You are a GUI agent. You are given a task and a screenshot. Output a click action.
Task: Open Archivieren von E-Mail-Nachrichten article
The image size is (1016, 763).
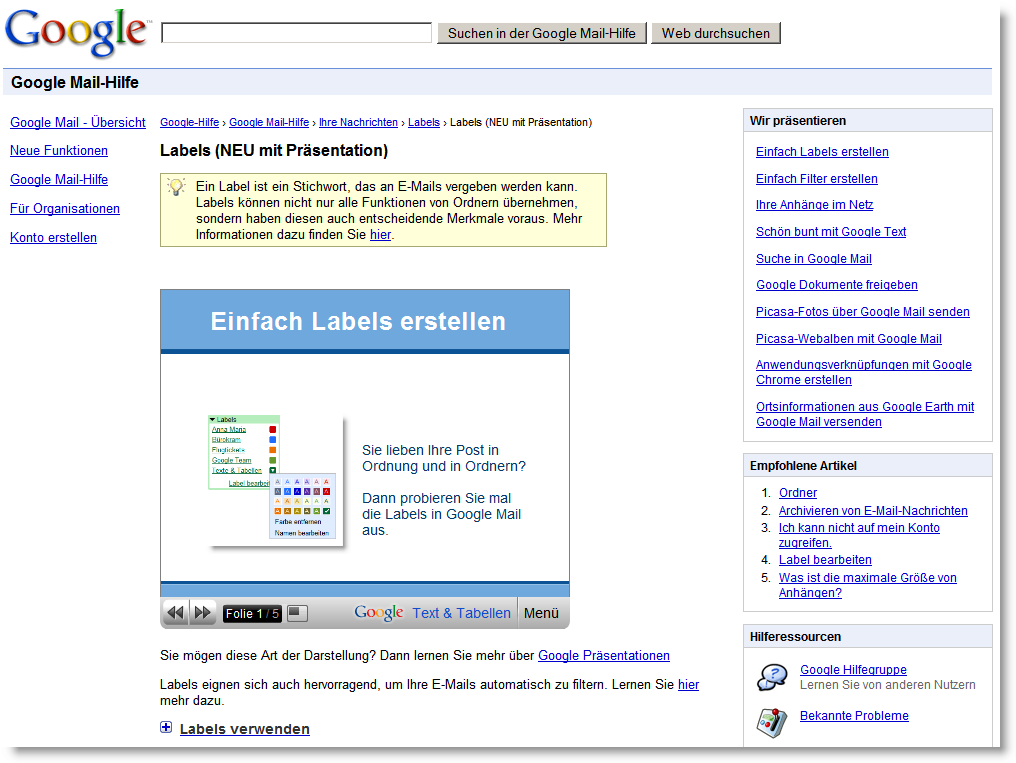pos(873,511)
